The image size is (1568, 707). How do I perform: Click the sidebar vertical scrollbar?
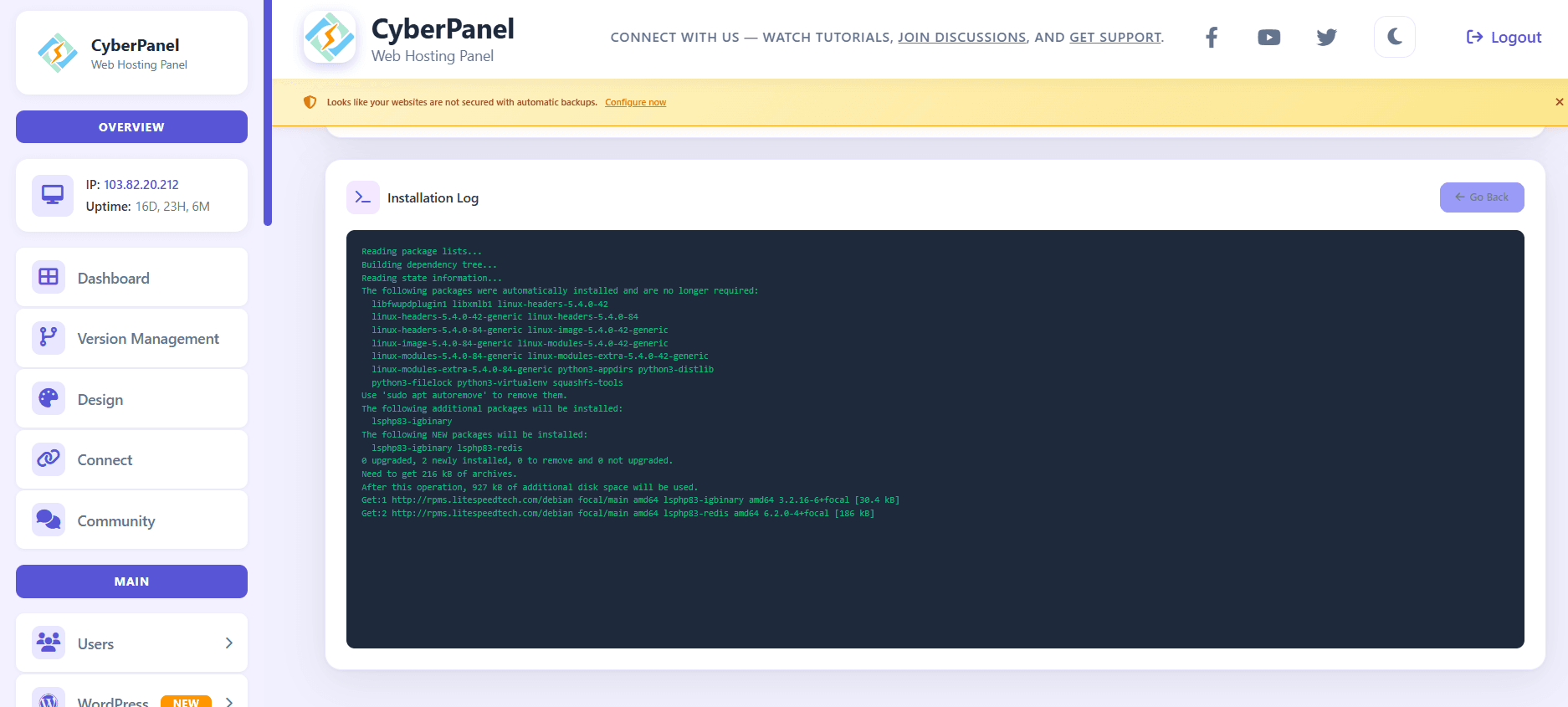tap(268, 113)
